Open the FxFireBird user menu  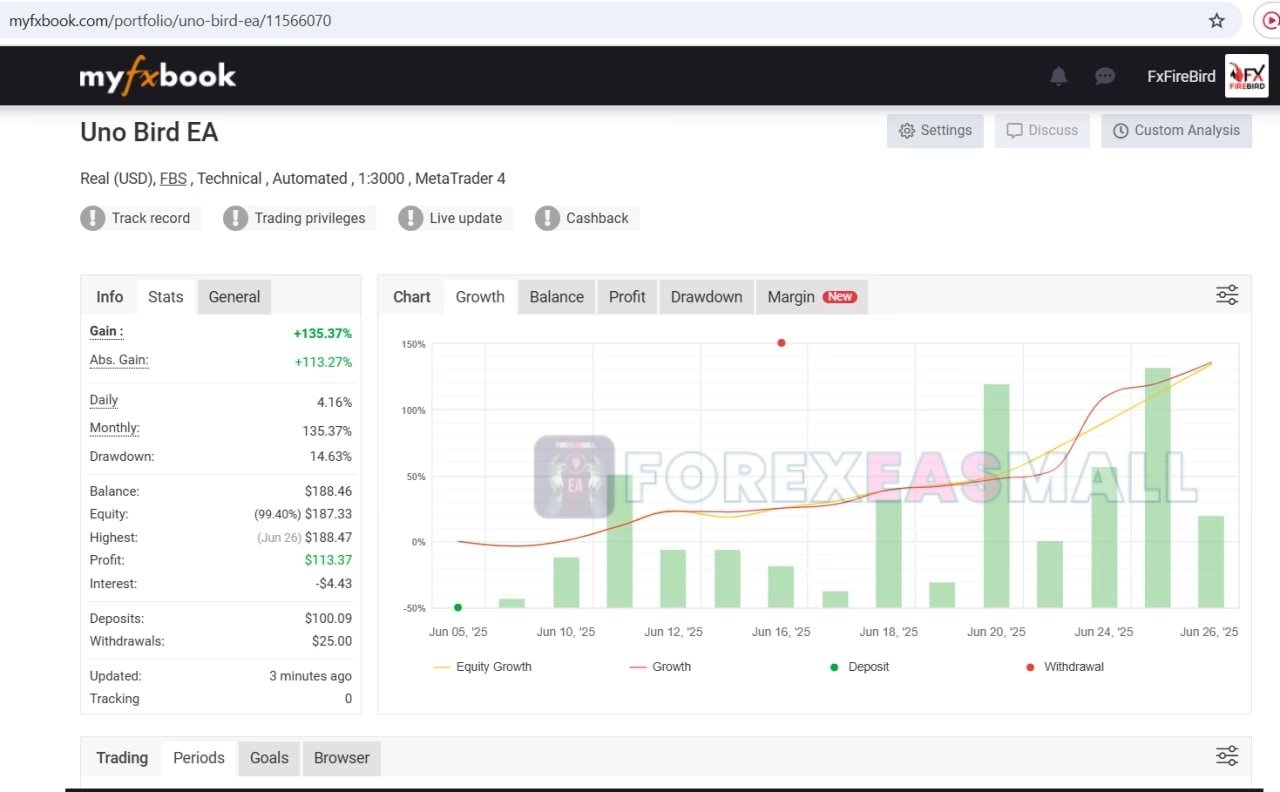point(1181,77)
